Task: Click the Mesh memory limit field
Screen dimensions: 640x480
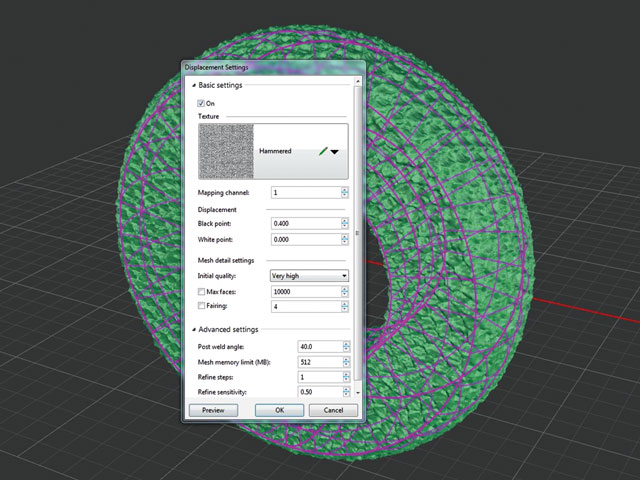Action: pos(320,362)
